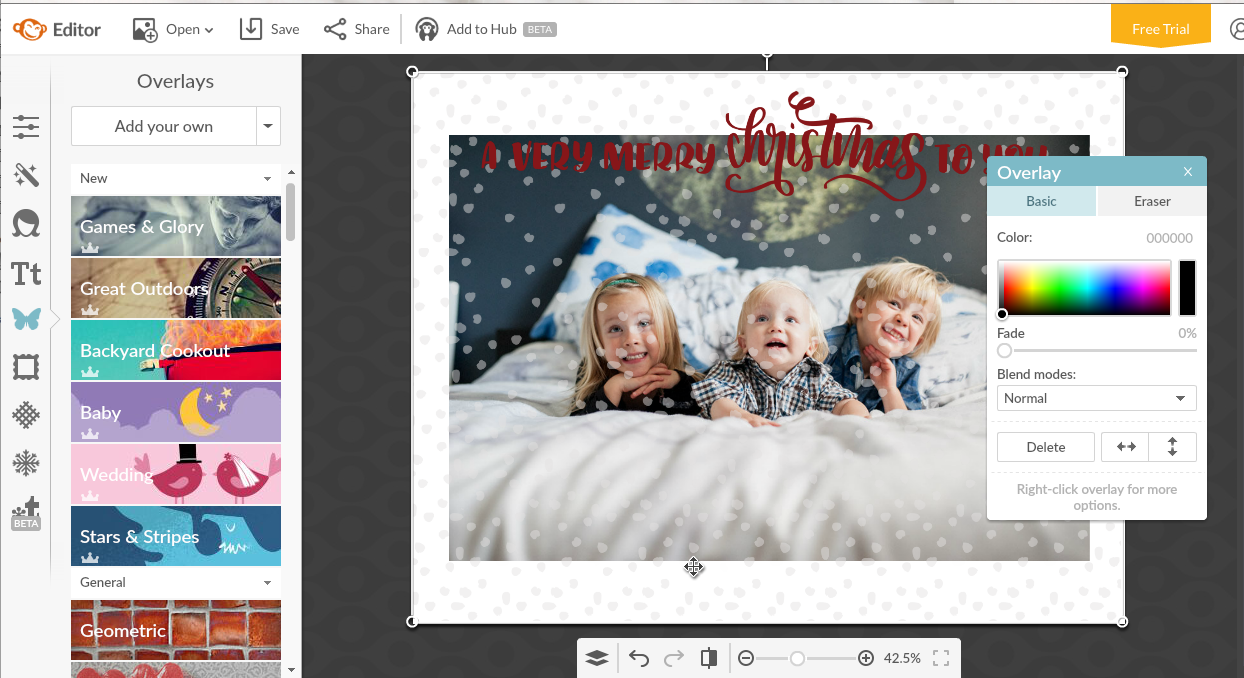
Task: Switch to the Basic tab
Action: click(1041, 201)
